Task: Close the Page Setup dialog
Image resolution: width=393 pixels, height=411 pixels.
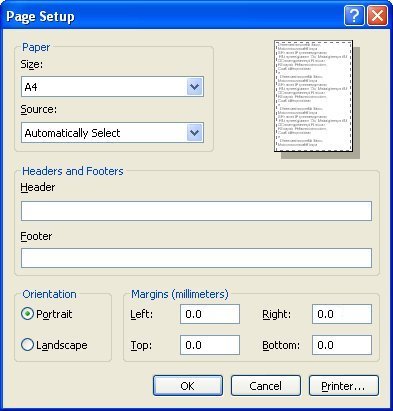Action: (x=377, y=16)
